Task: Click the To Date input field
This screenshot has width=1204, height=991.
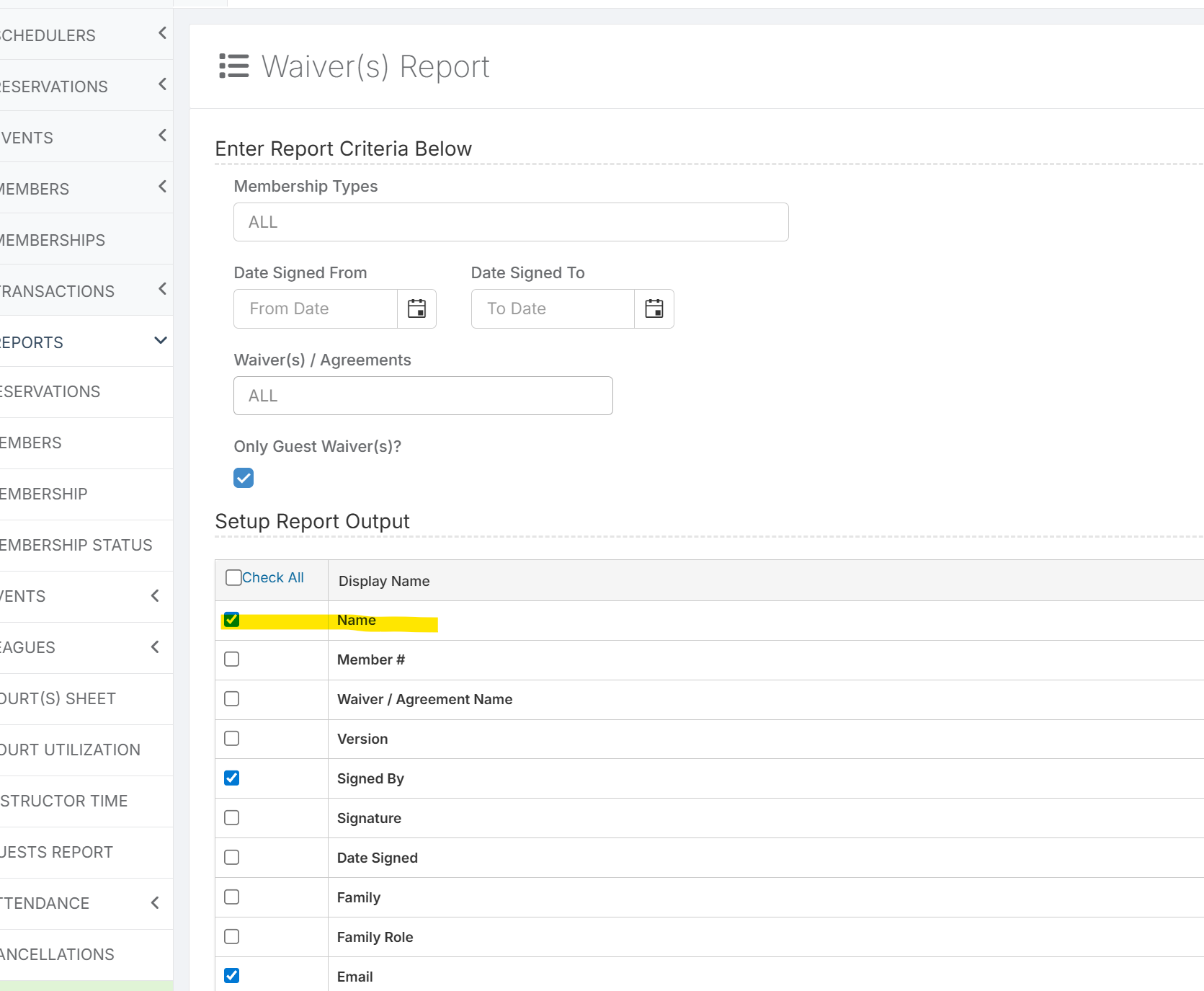Action: pos(553,308)
